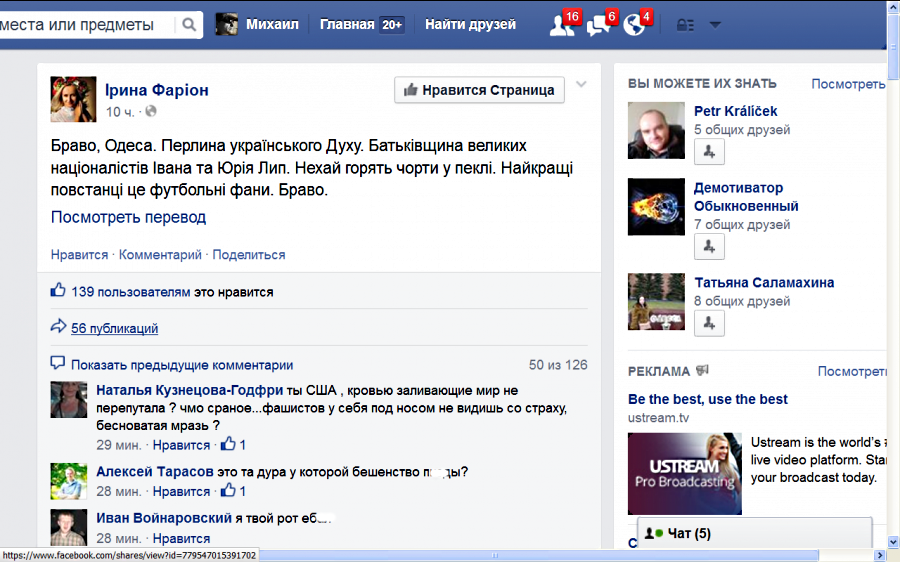Toggle Нравится under Ірина Фаріон's post
Image resolution: width=900 pixels, height=562 pixels.
(79, 255)
